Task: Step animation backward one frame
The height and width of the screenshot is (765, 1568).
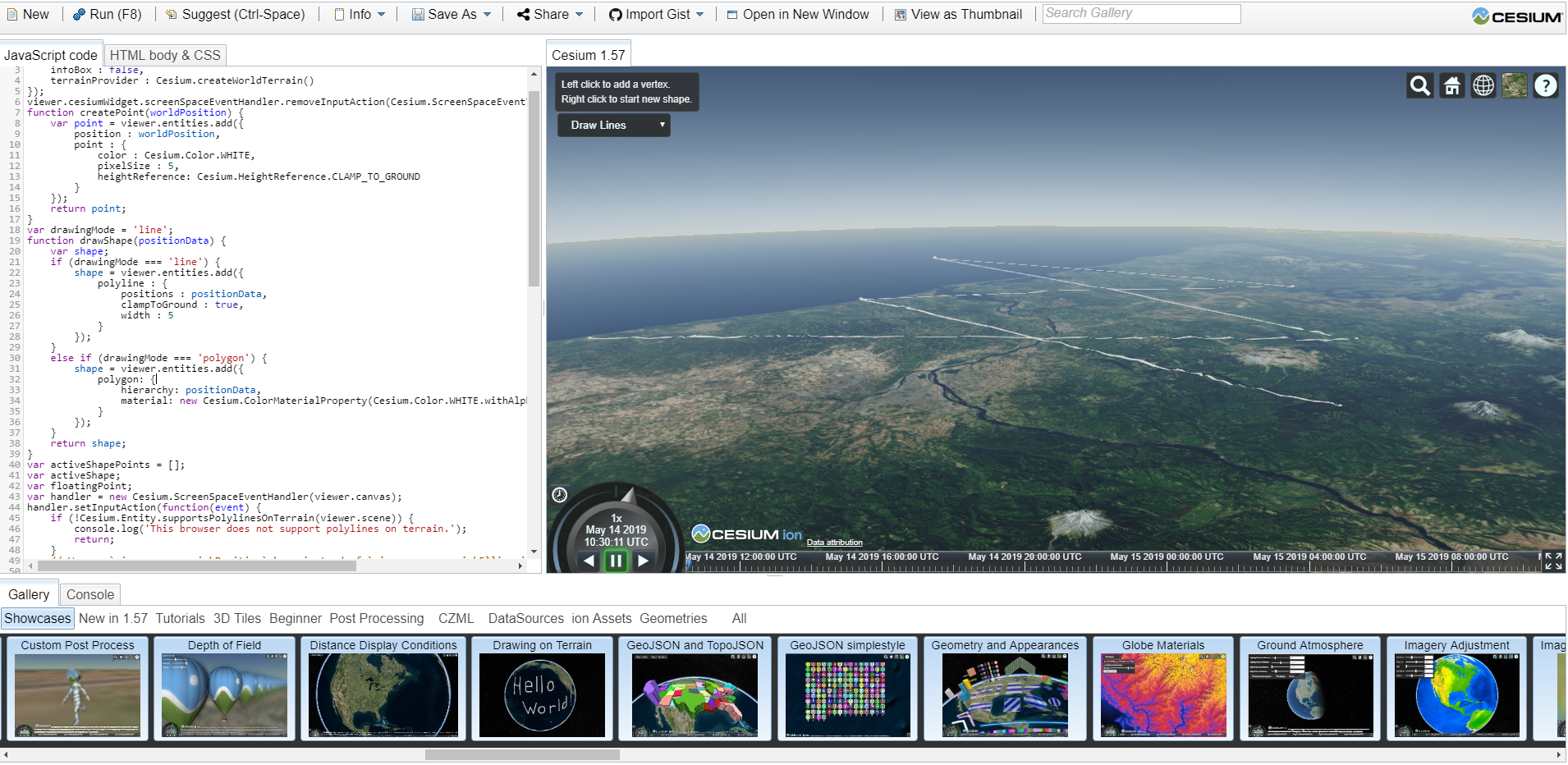Action: [588, 561]
